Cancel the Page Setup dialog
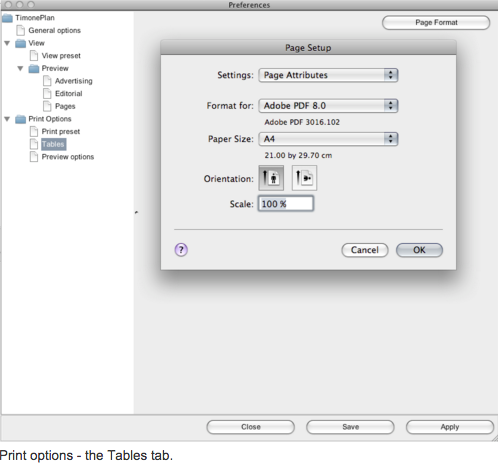This screenshot has height=463, width=498. point(365,250)
